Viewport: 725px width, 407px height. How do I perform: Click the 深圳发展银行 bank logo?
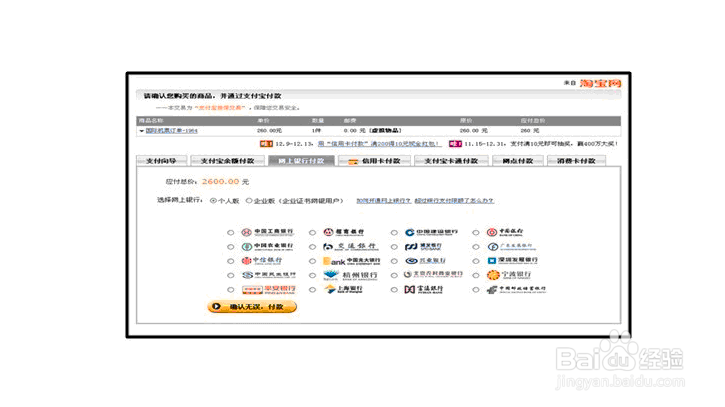tap(512, 260)
